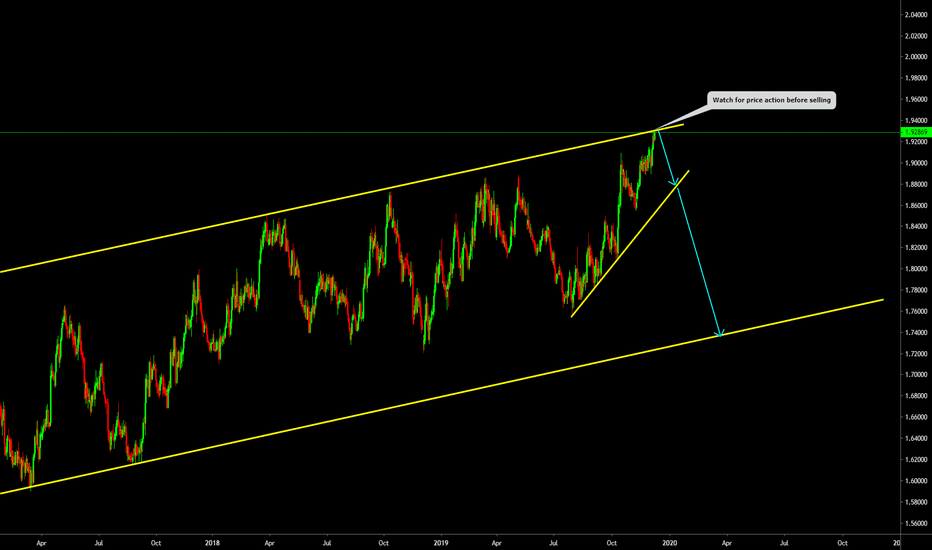Click the 1.88000 price axis label

click(916, 184)
